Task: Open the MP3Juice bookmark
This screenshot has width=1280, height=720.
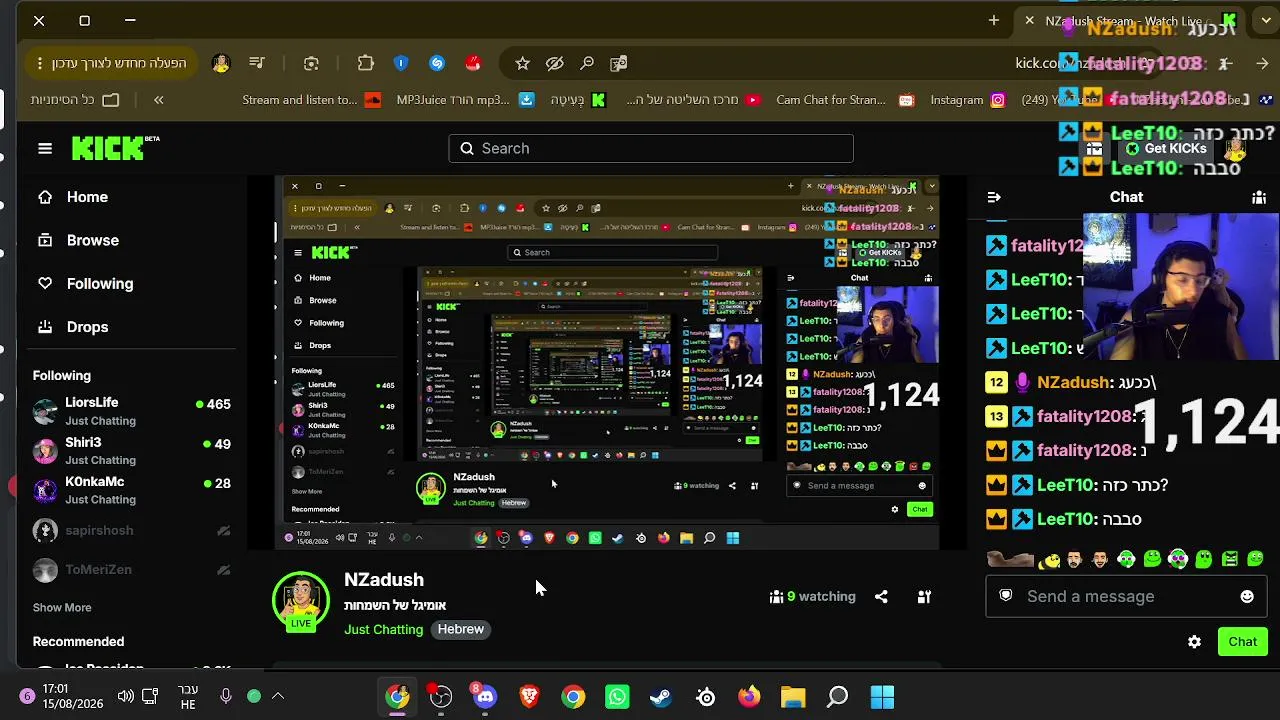Action: 465,100
